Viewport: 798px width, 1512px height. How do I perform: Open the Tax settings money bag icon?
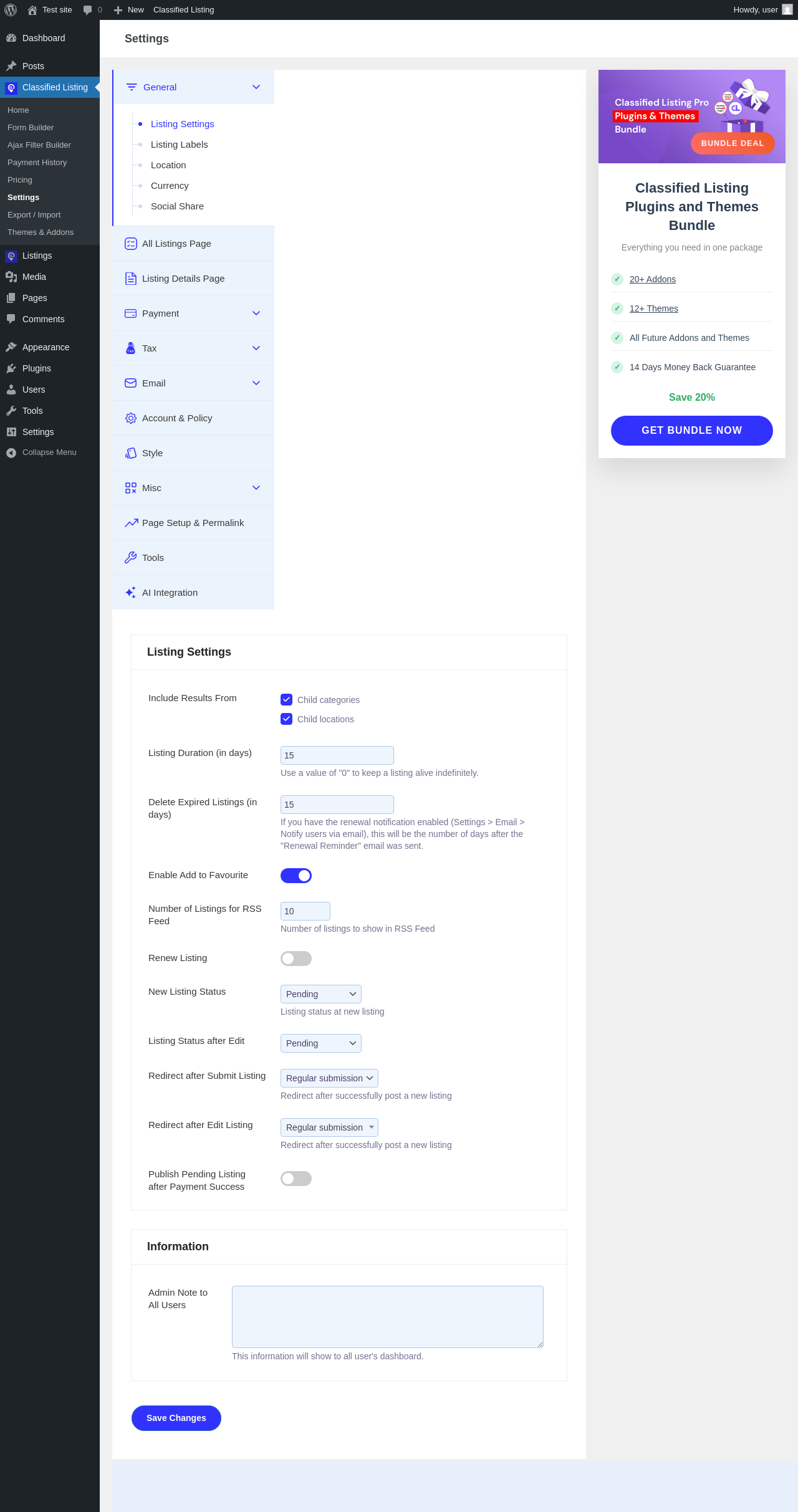(x=130, y=348)
